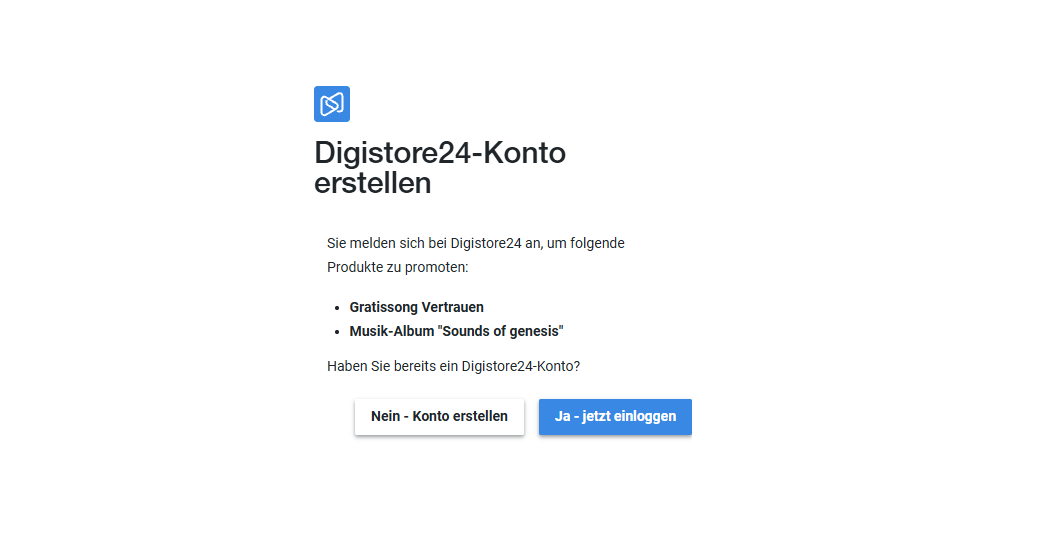Click the bullet dot before "Musik-Album"

pyautogui.click(x=338, y=332)
